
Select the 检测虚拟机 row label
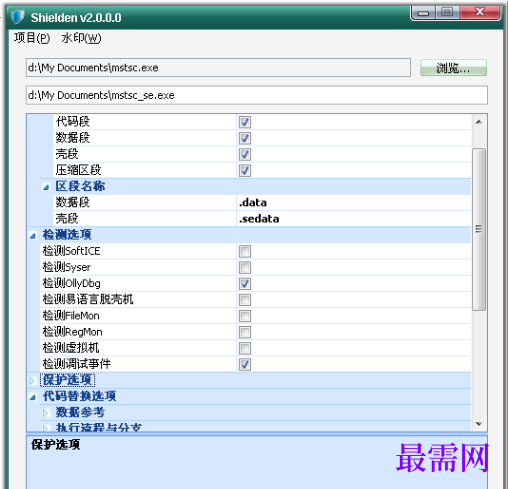tap(71, 348)
